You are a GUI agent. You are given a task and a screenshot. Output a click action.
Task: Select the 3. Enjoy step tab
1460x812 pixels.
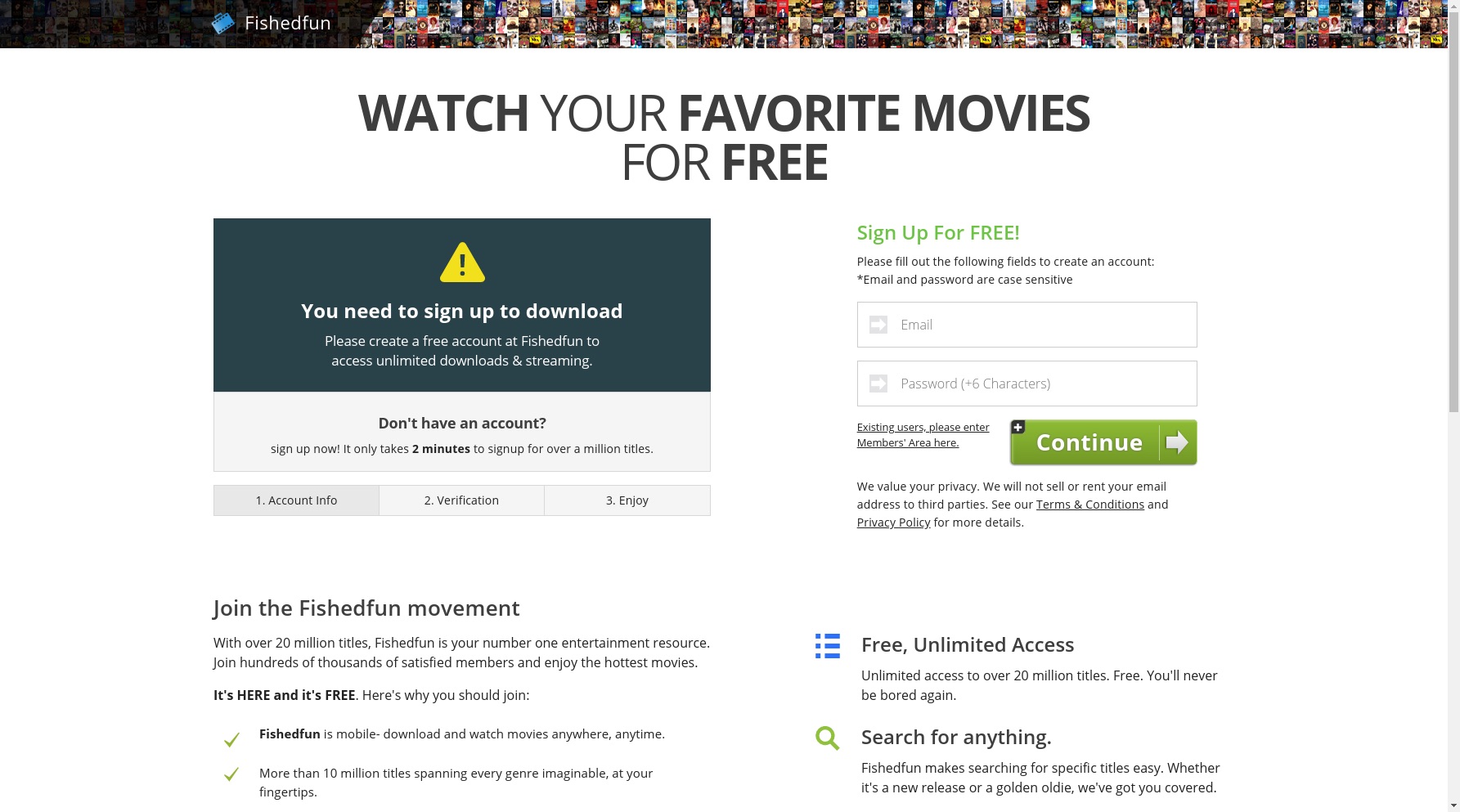(627, 500)
